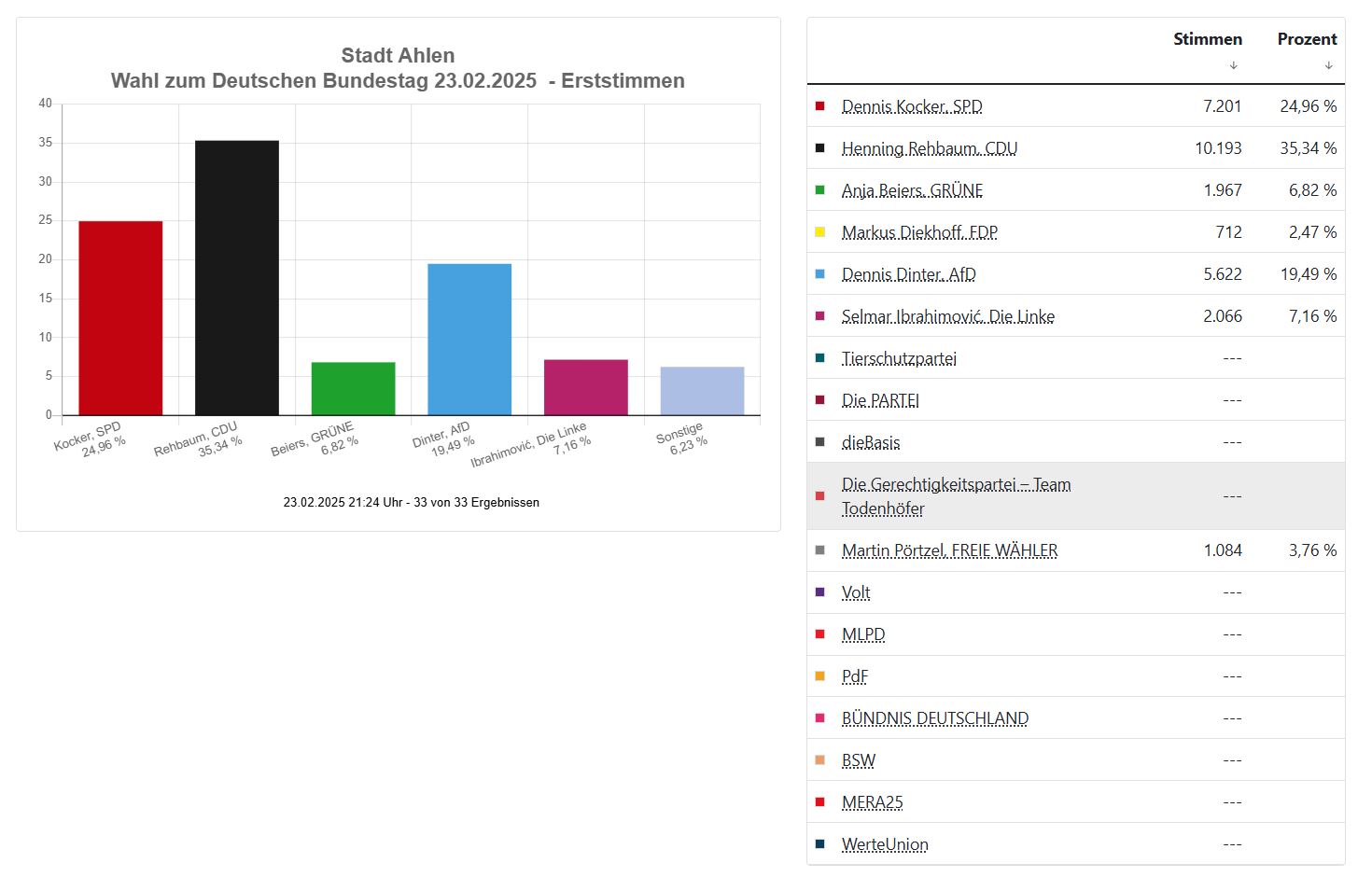1372x877 pixels.
Task: Click magenta Die Linke color swatch
Action: point(820,316)
